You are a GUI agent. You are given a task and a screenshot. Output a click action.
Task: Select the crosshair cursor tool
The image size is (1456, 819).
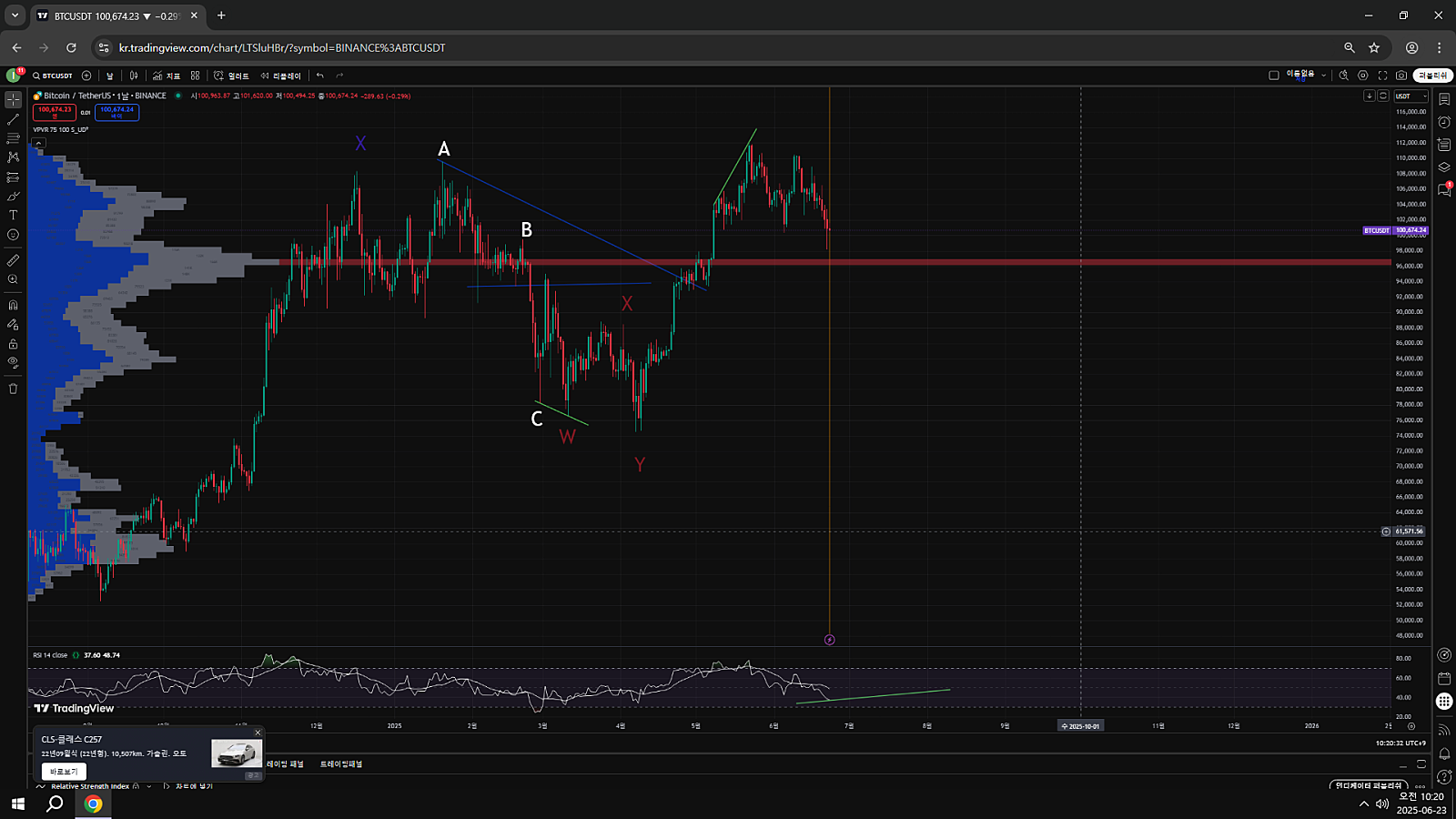pos(13,99)
